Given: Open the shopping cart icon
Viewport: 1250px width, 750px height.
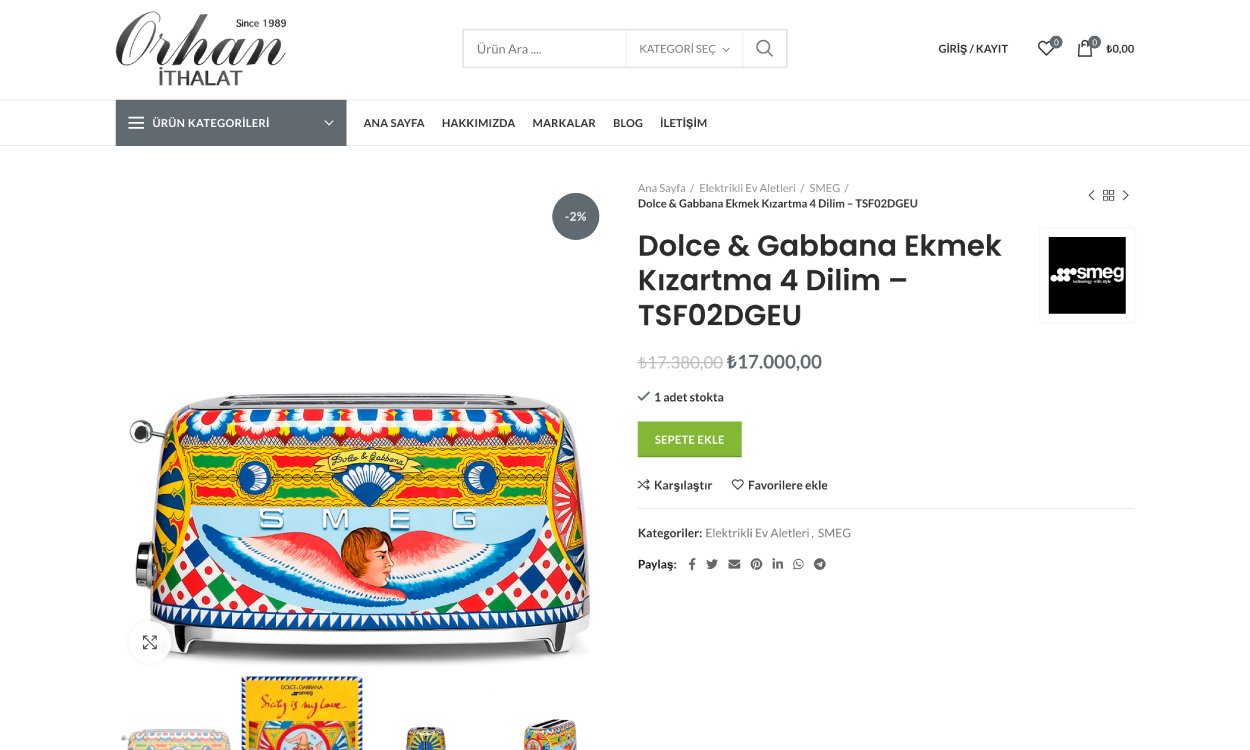Looking at the screenshot, I should (x=1085, y=48).
